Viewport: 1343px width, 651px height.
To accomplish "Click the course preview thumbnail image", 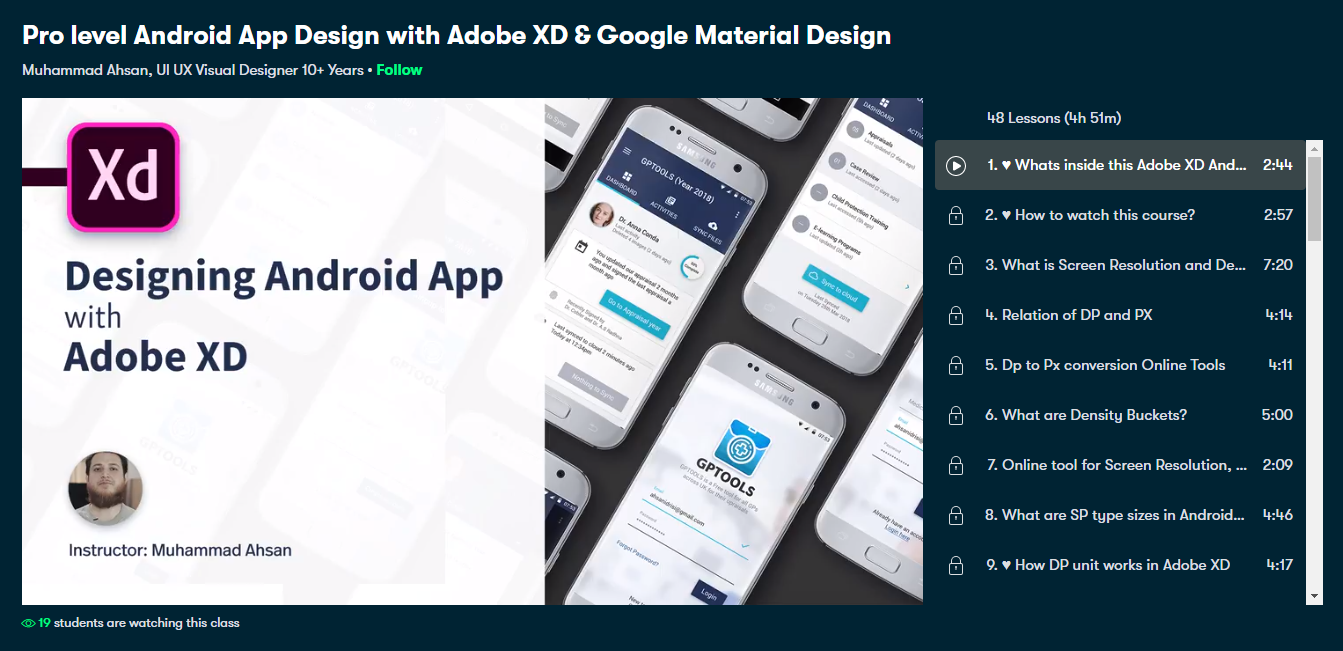I will [472, 350].
